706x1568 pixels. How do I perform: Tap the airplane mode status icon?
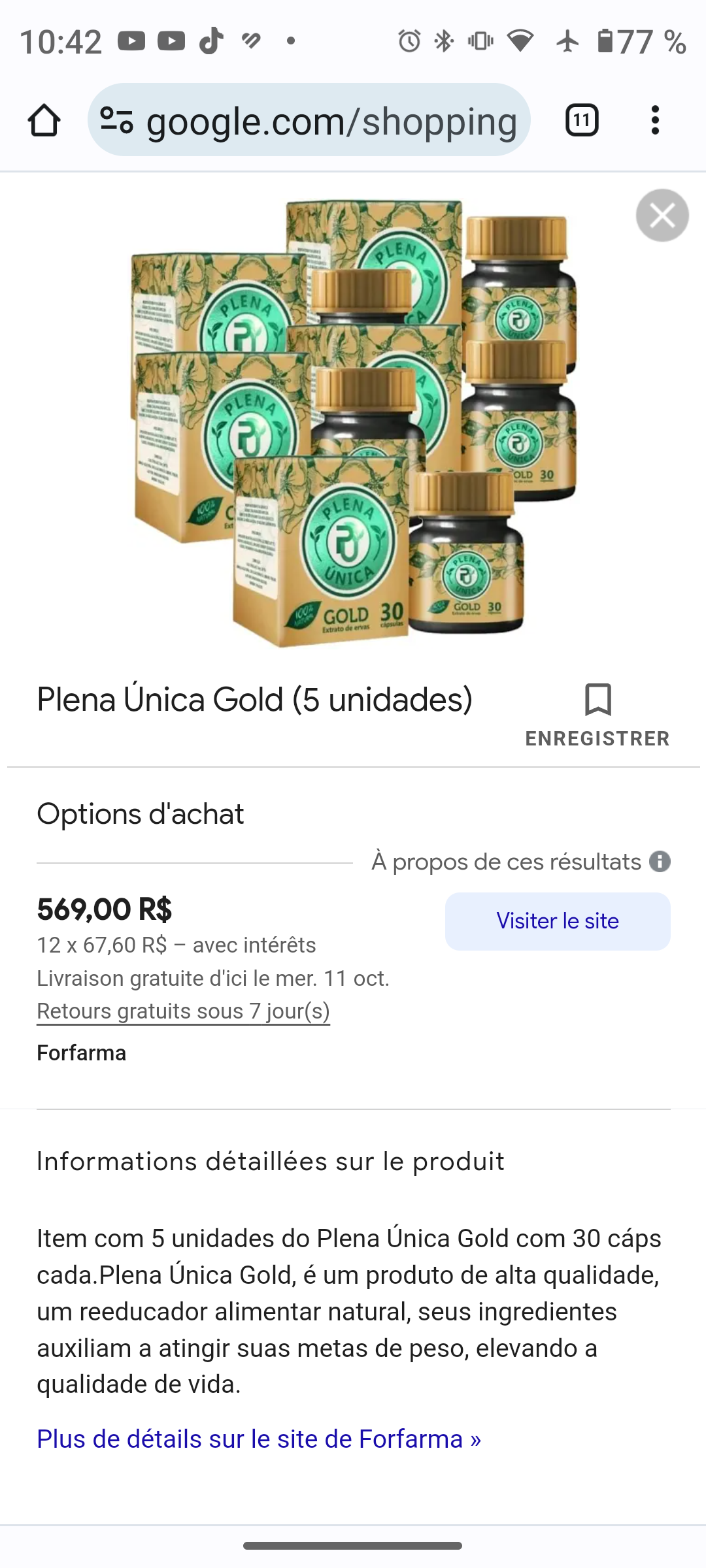tap(567, 41)
